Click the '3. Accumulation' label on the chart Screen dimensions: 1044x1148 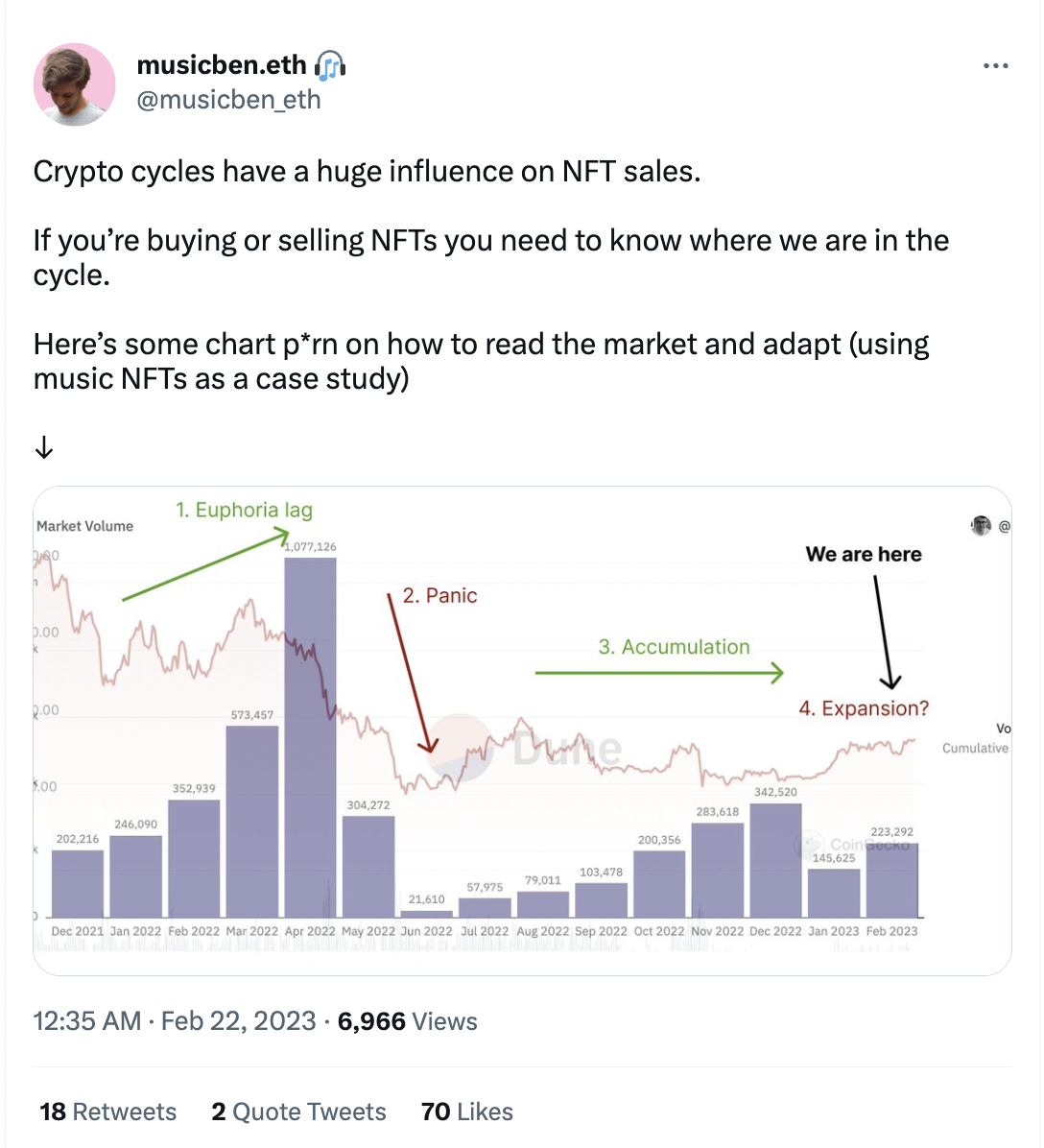click(674, 647)
